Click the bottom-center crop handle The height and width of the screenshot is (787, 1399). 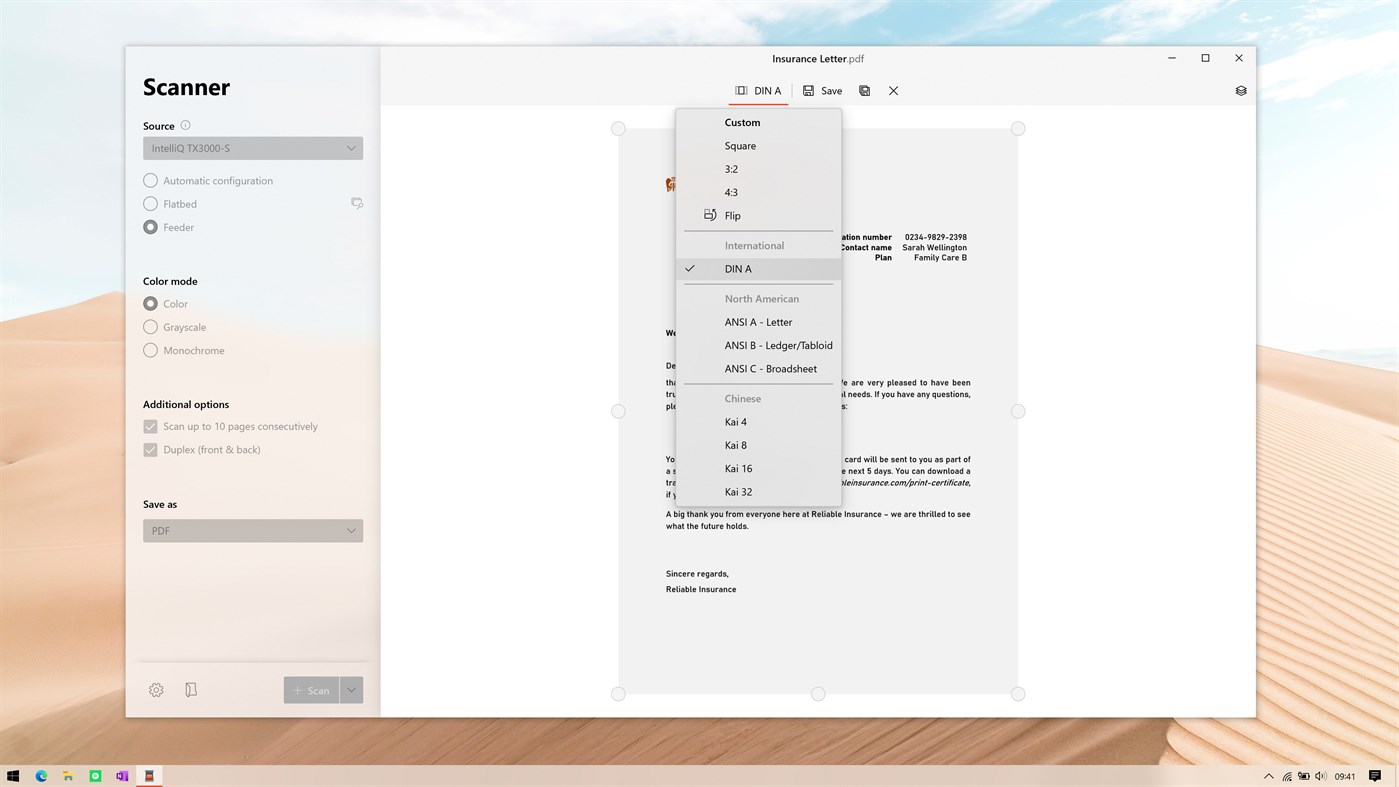click(x=818, y=694)
